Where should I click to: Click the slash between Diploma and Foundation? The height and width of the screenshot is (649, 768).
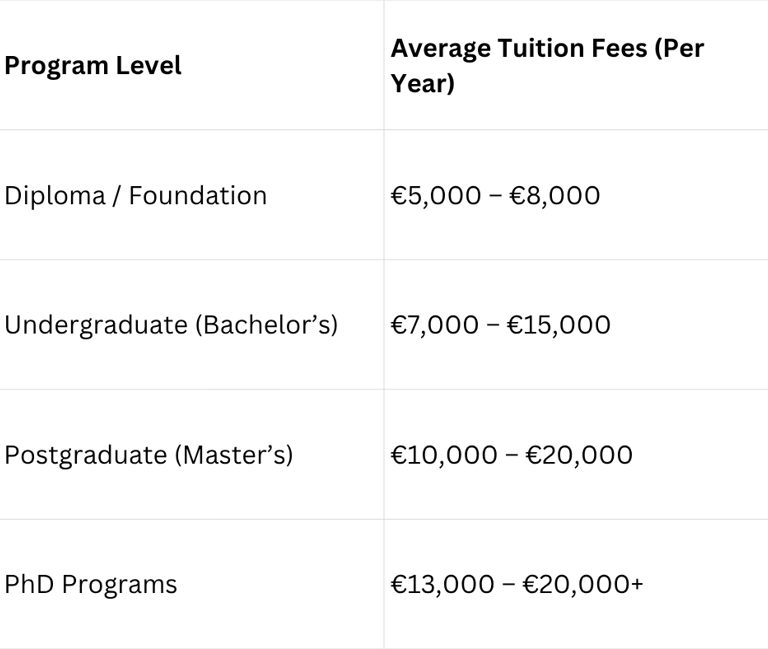point(117,195)
